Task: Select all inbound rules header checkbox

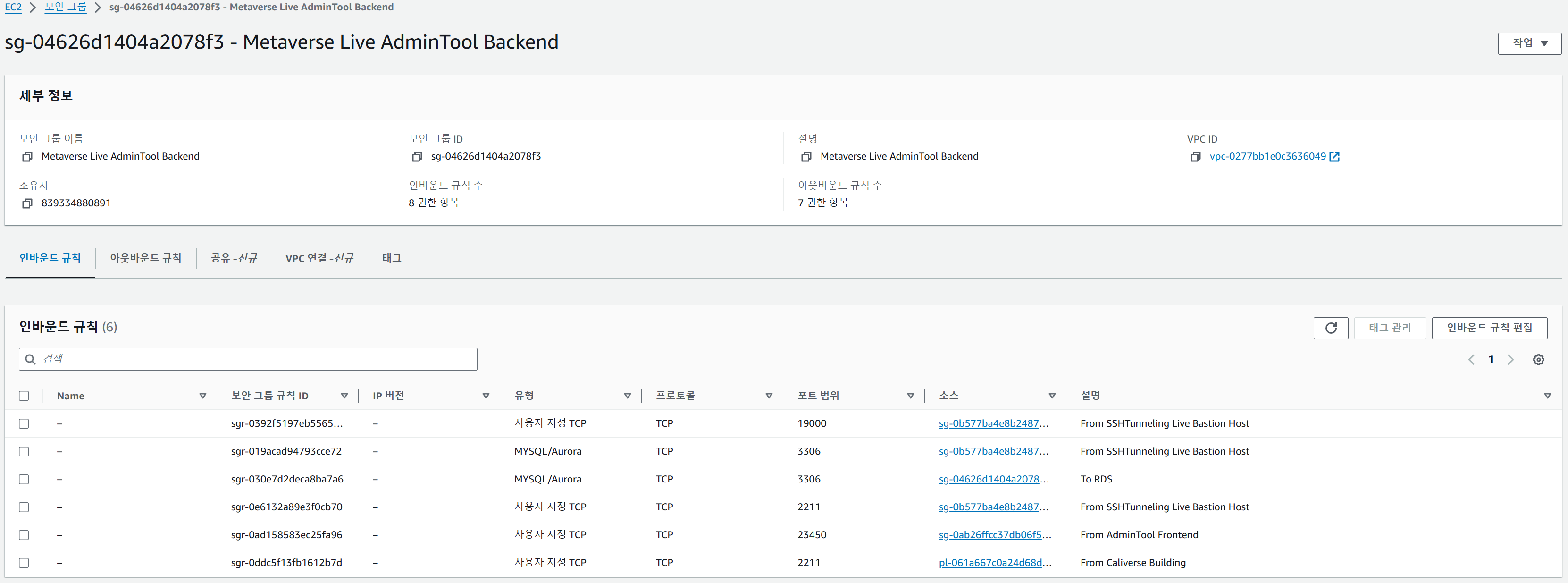Action: point(24,396)
